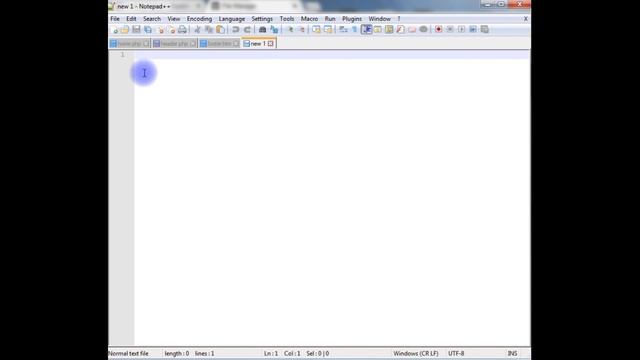Create a new document via toolbar

[114, 29]
